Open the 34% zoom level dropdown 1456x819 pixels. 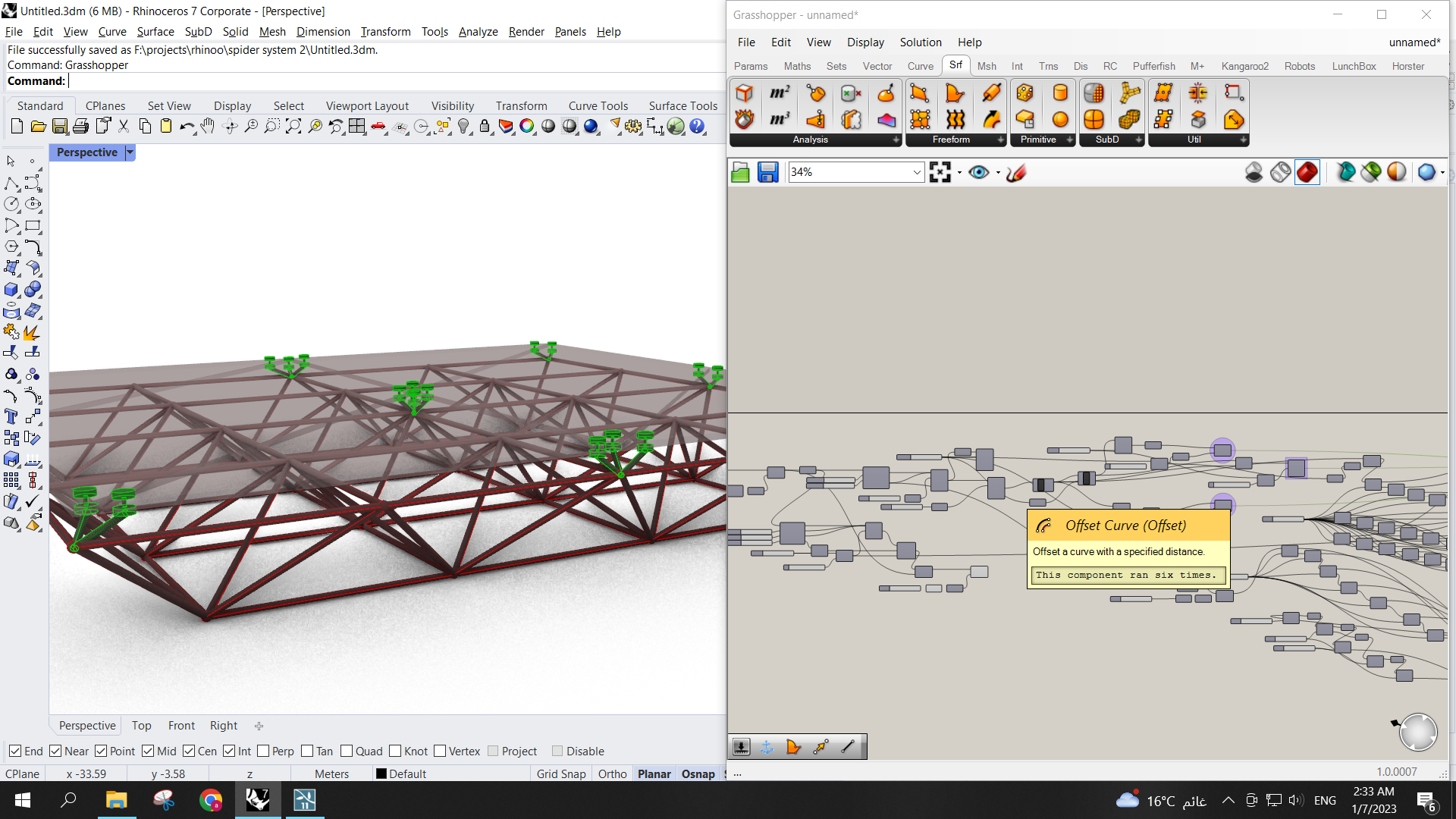pos(916,172)
